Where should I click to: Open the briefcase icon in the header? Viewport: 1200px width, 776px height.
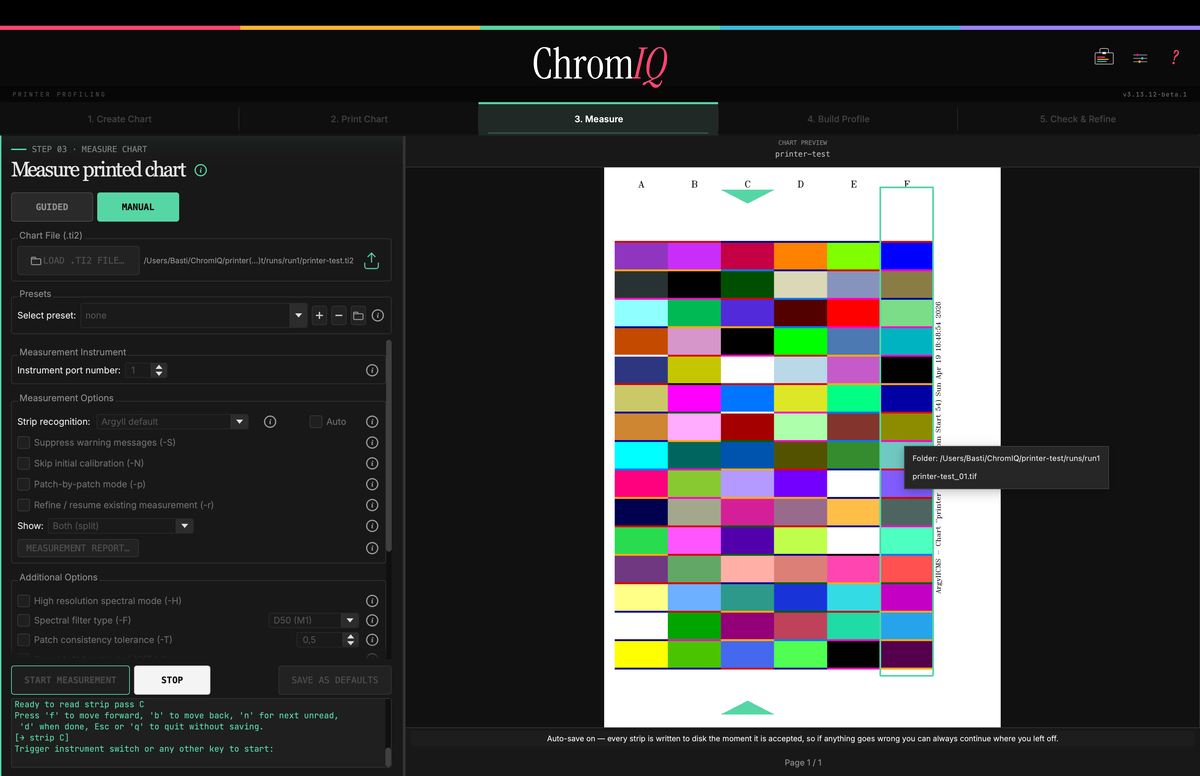point(1104,57)
